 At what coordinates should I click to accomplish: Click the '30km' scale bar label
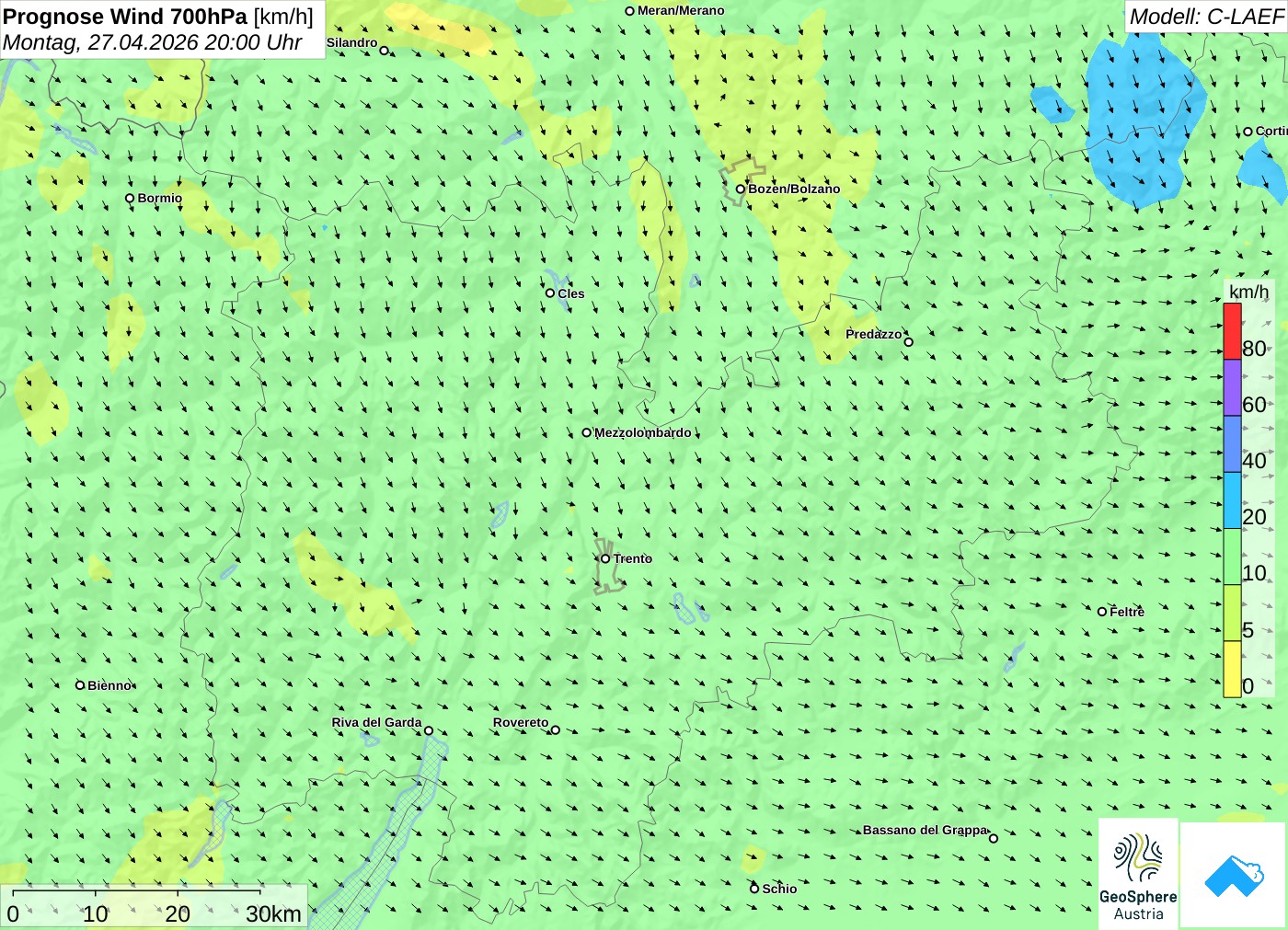click(273, 914)
